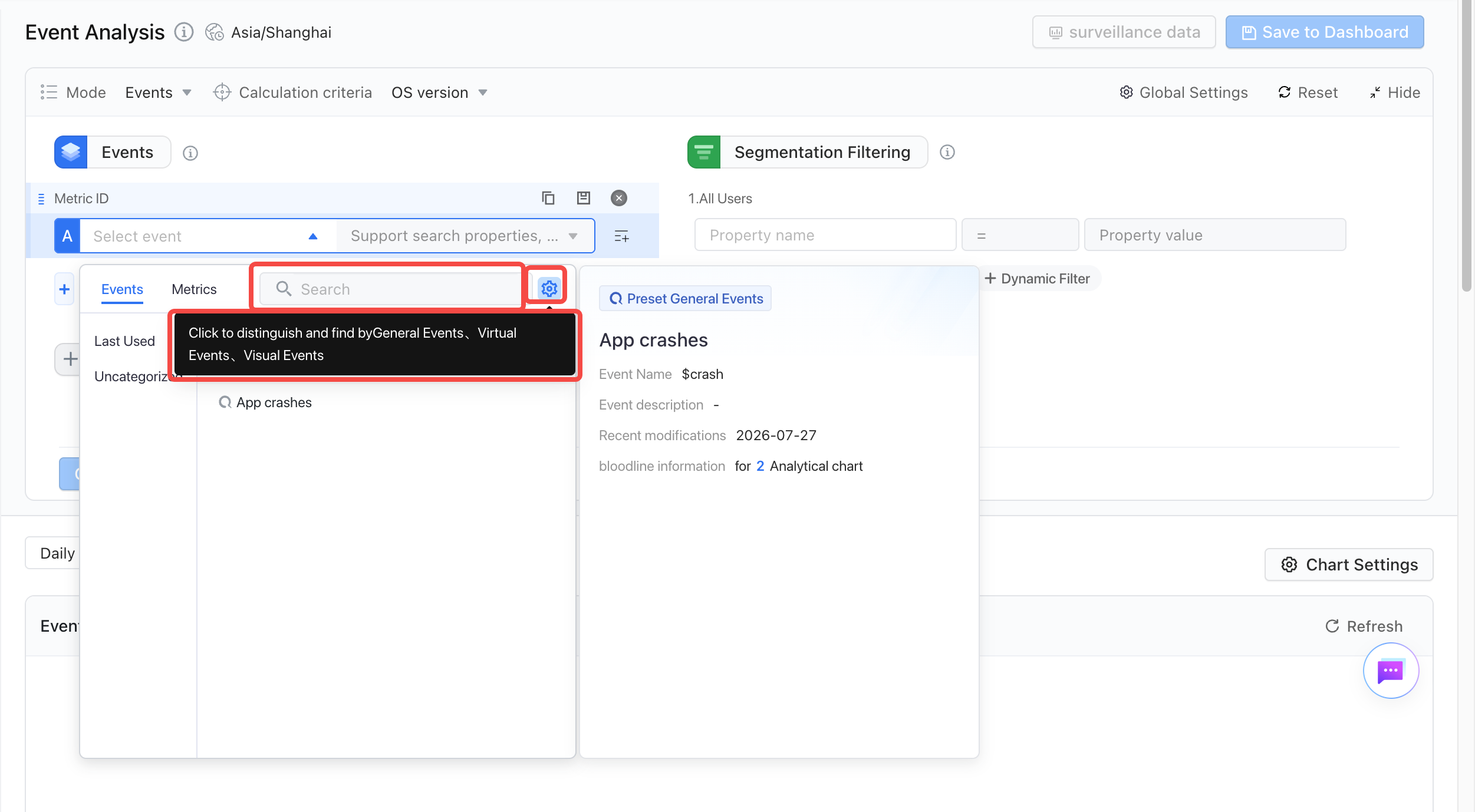
Task: Select App crashes event in list
Action: click(x=265, y=402)
